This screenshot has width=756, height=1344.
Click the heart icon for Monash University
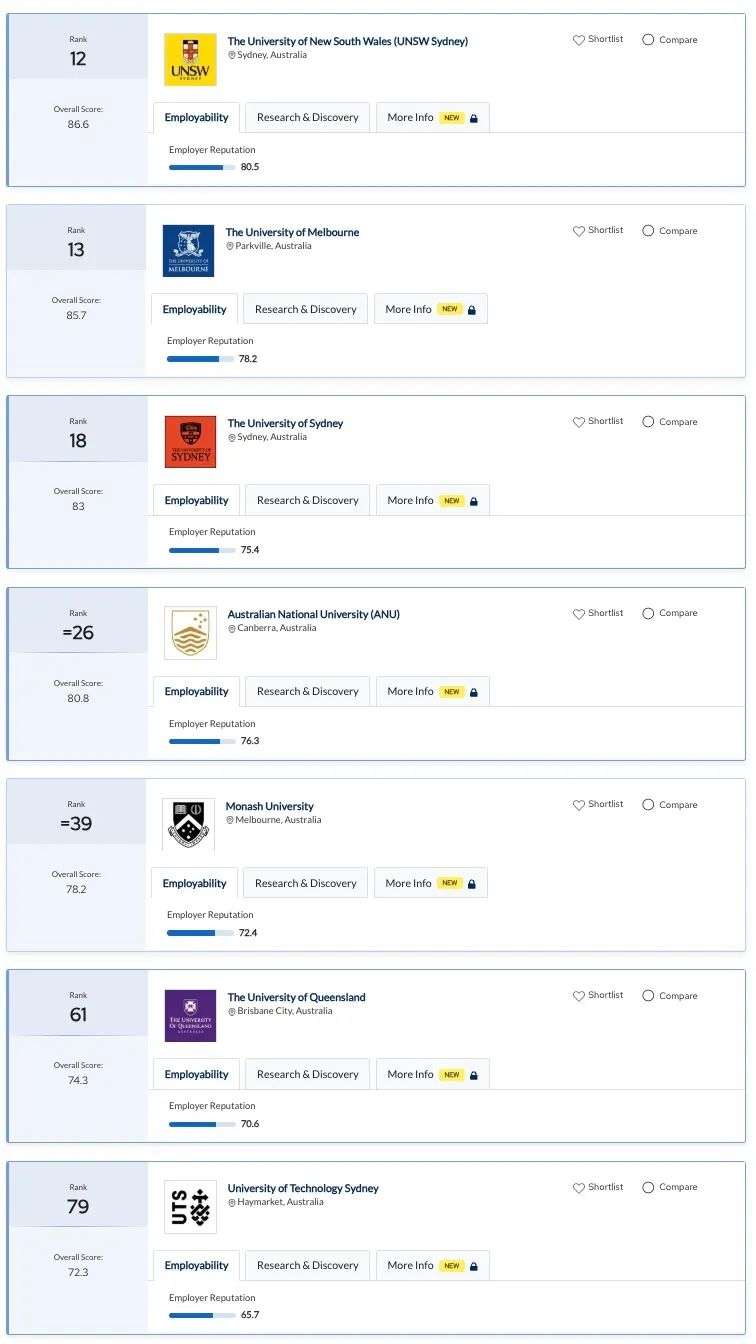click(578, 805)
